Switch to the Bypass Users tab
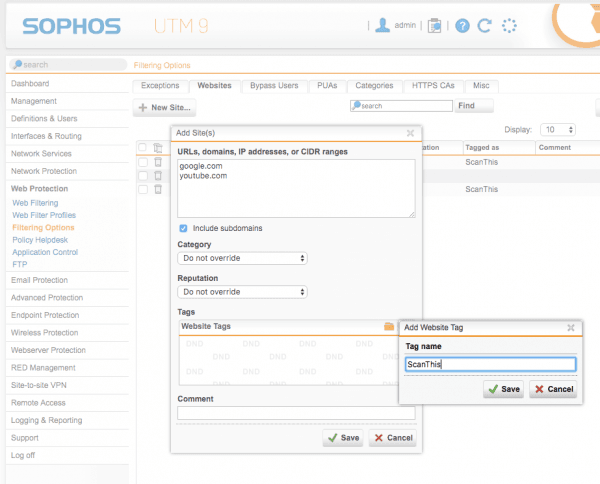The width and height of the screenshot is (600, 484). pos(274,86)
